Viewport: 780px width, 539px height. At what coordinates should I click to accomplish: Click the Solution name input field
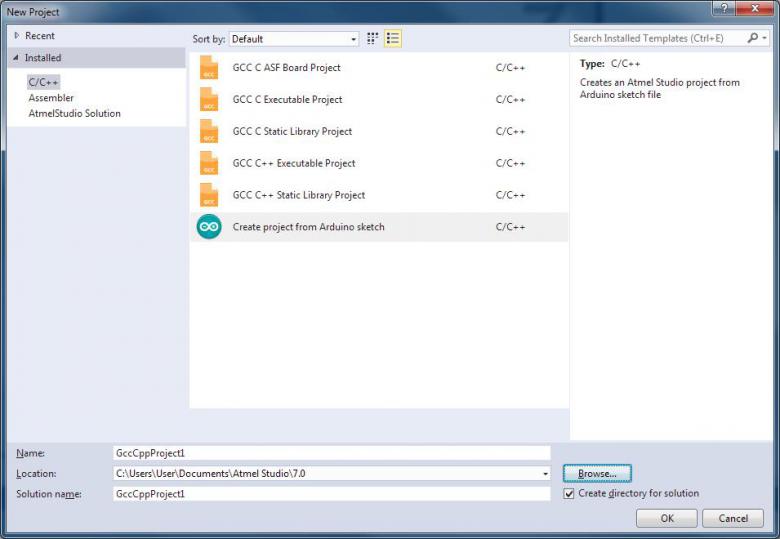pos(332,494)
